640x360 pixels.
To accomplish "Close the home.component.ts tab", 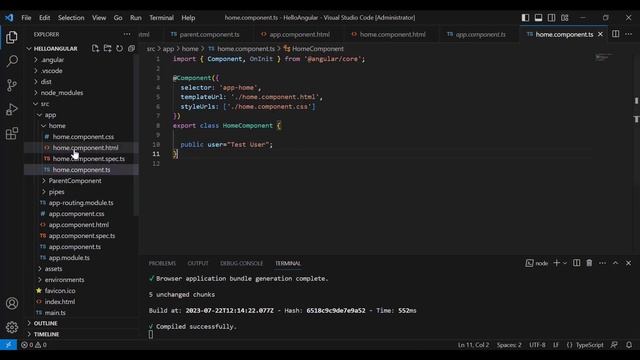I will click(x=600, y=34).
